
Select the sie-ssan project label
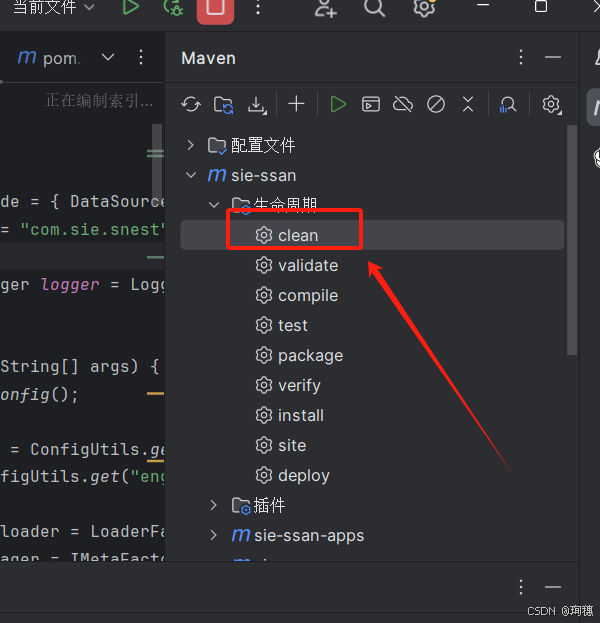click(x=263, y=175)
